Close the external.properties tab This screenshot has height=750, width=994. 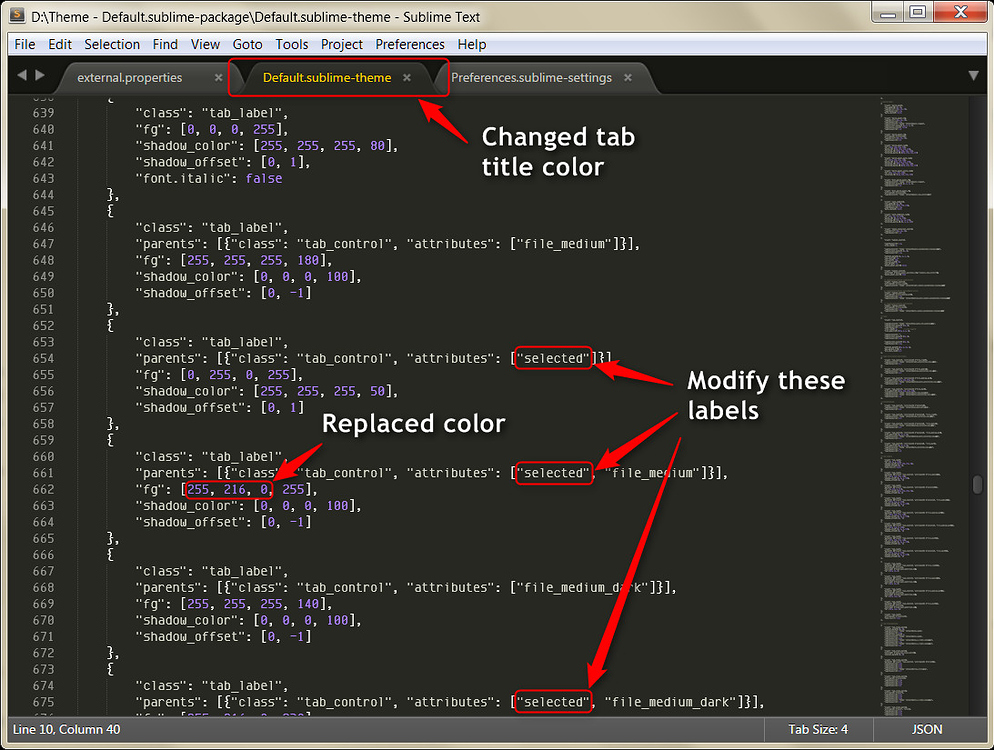[218, 77]
